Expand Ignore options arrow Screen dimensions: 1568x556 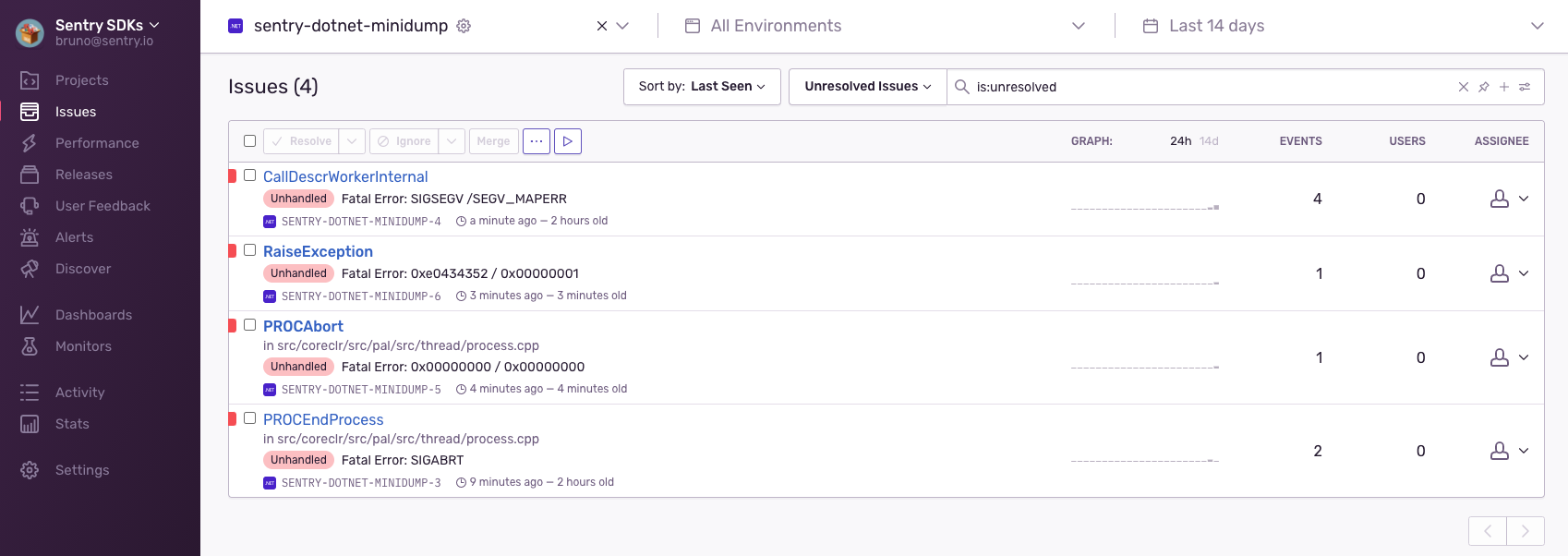tap(452, 141)
